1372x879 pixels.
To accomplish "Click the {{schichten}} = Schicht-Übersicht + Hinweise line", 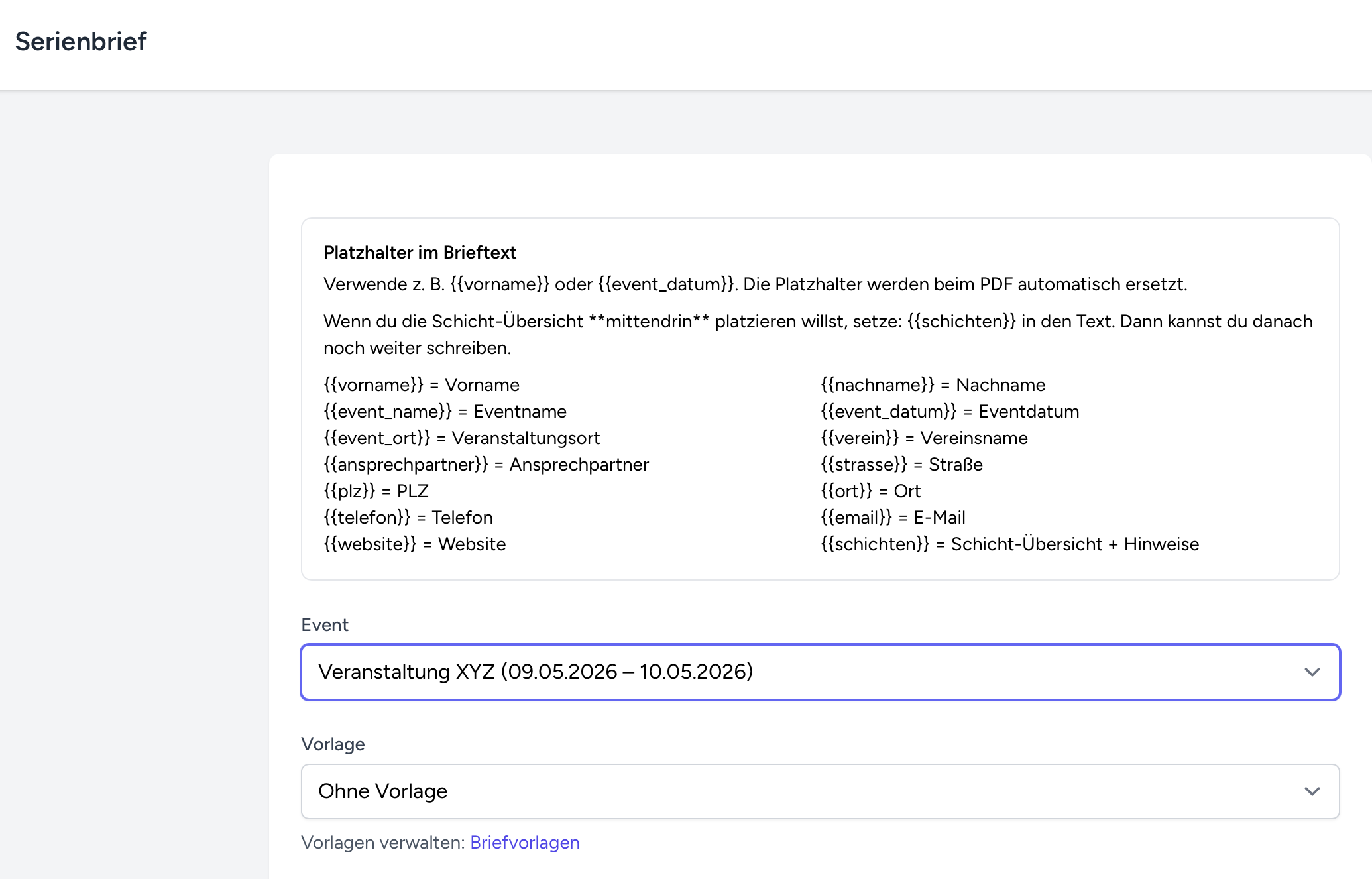I will point(1009,544).
